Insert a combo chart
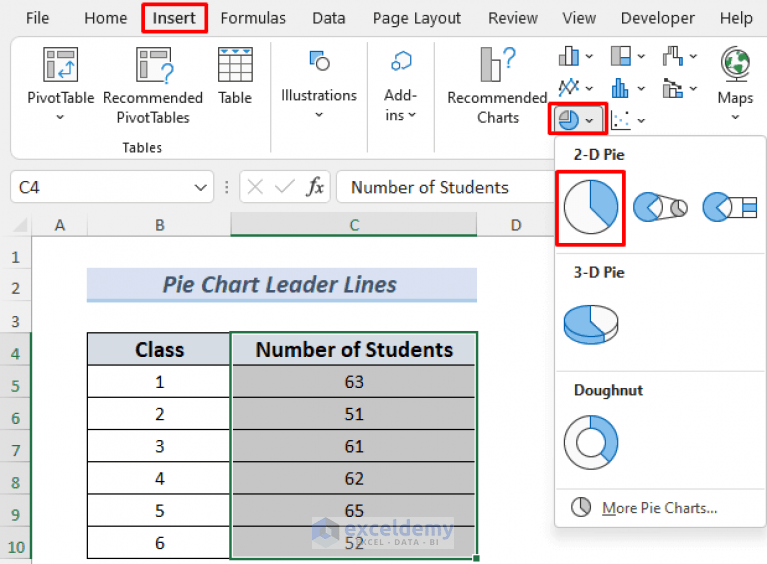 pyautogui.click(x=673, y=88)
